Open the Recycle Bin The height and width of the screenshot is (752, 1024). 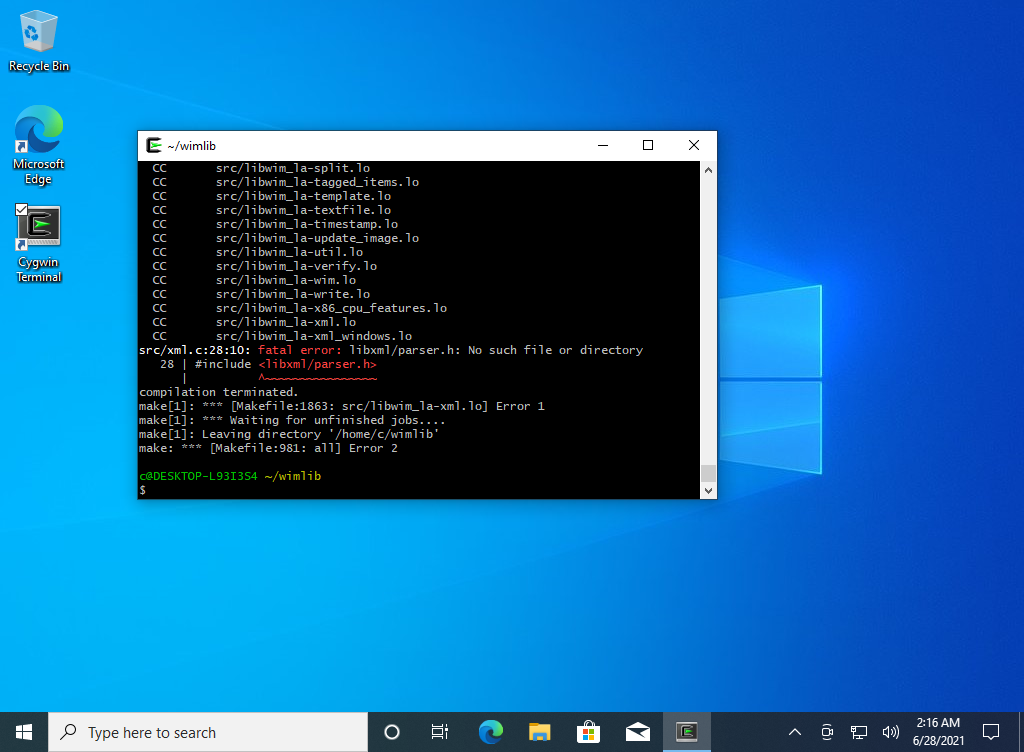tap(38, 32)
